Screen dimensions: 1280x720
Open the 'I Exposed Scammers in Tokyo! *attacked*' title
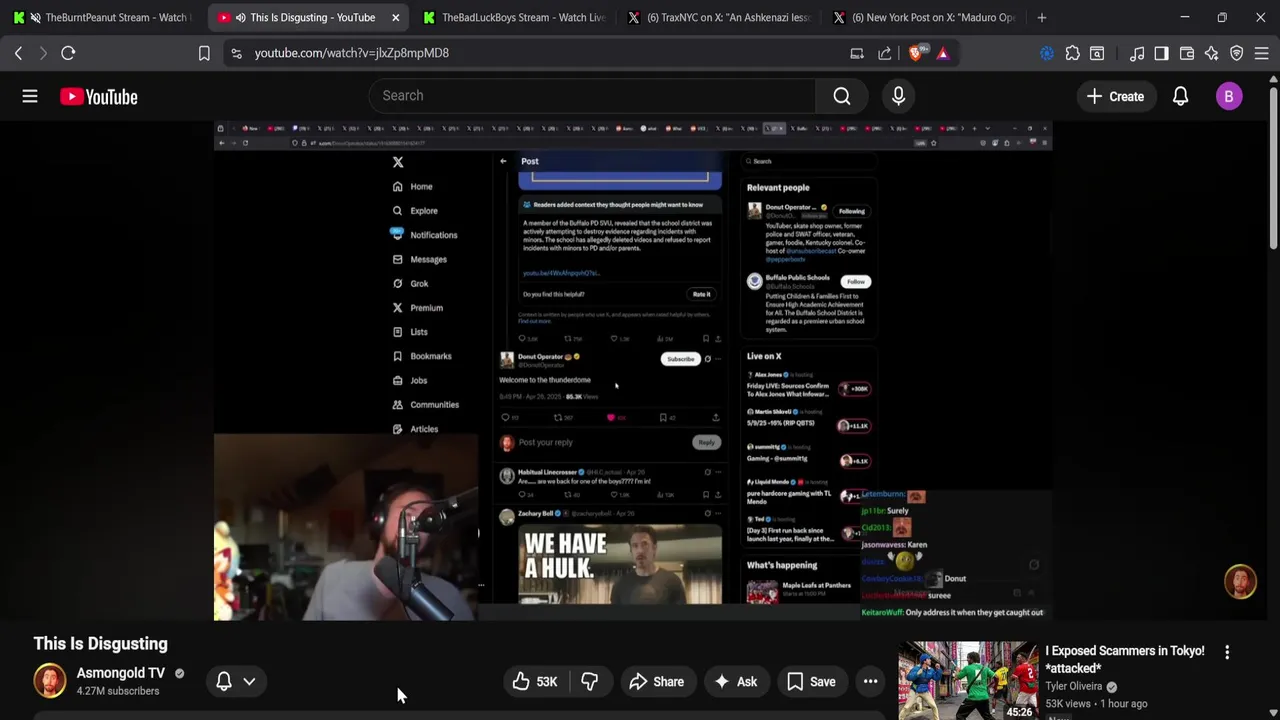point(1125,659)
